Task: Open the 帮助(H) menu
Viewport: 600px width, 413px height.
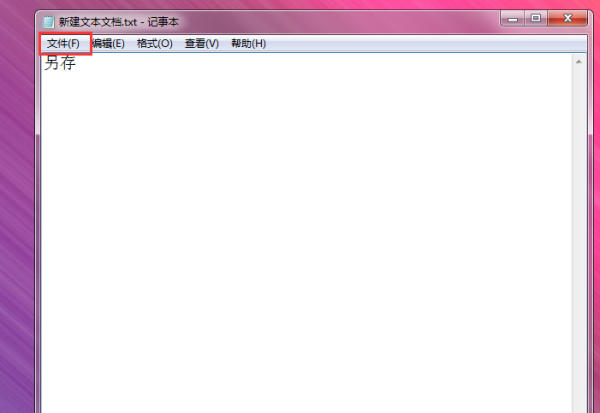Action: pyautogui.click(x=248, y=44)
